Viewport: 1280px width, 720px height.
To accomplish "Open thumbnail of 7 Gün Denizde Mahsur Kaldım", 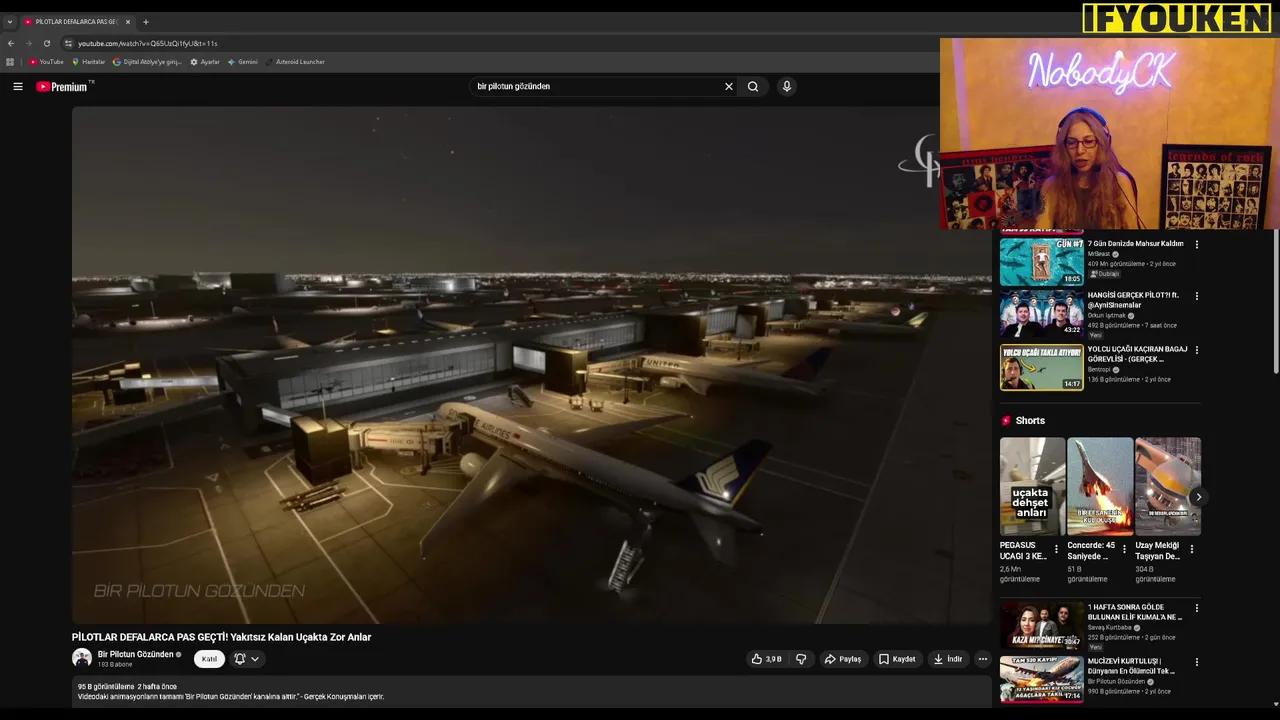I will [1041, 262].
